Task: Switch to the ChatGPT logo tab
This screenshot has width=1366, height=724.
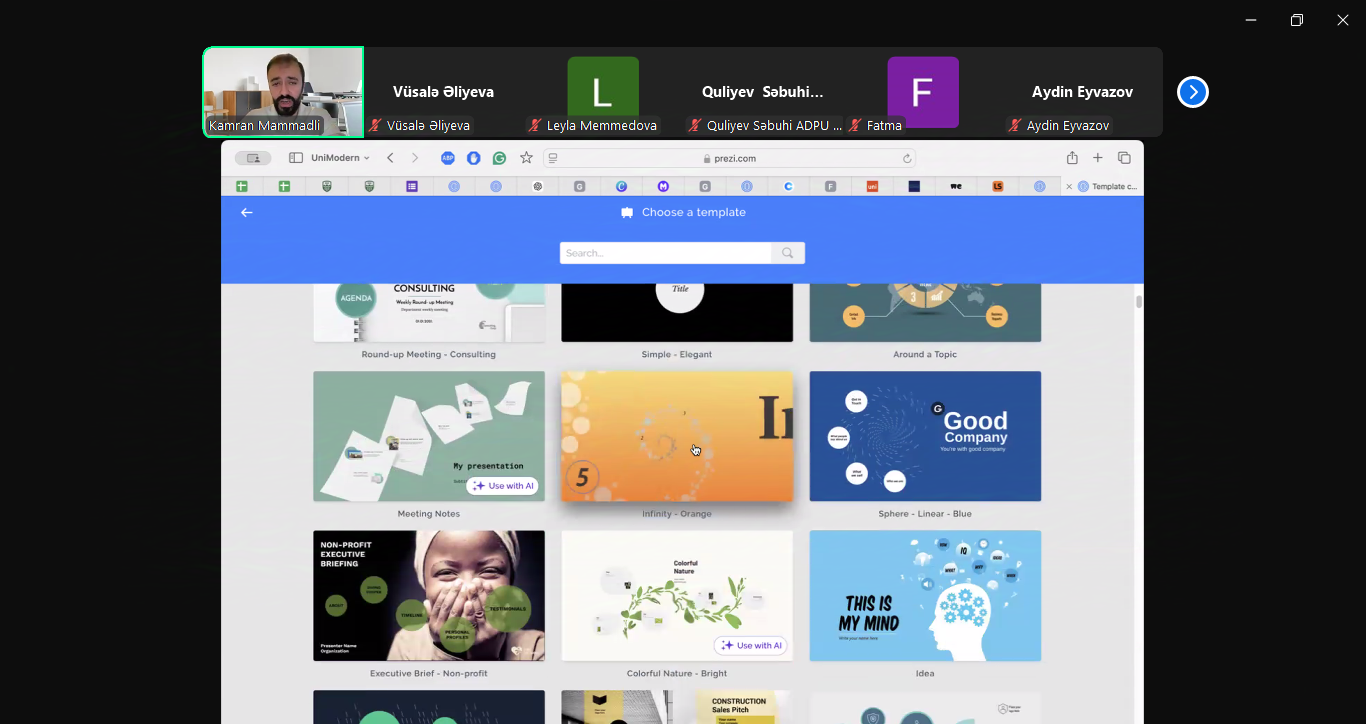Action: [538, 186]
